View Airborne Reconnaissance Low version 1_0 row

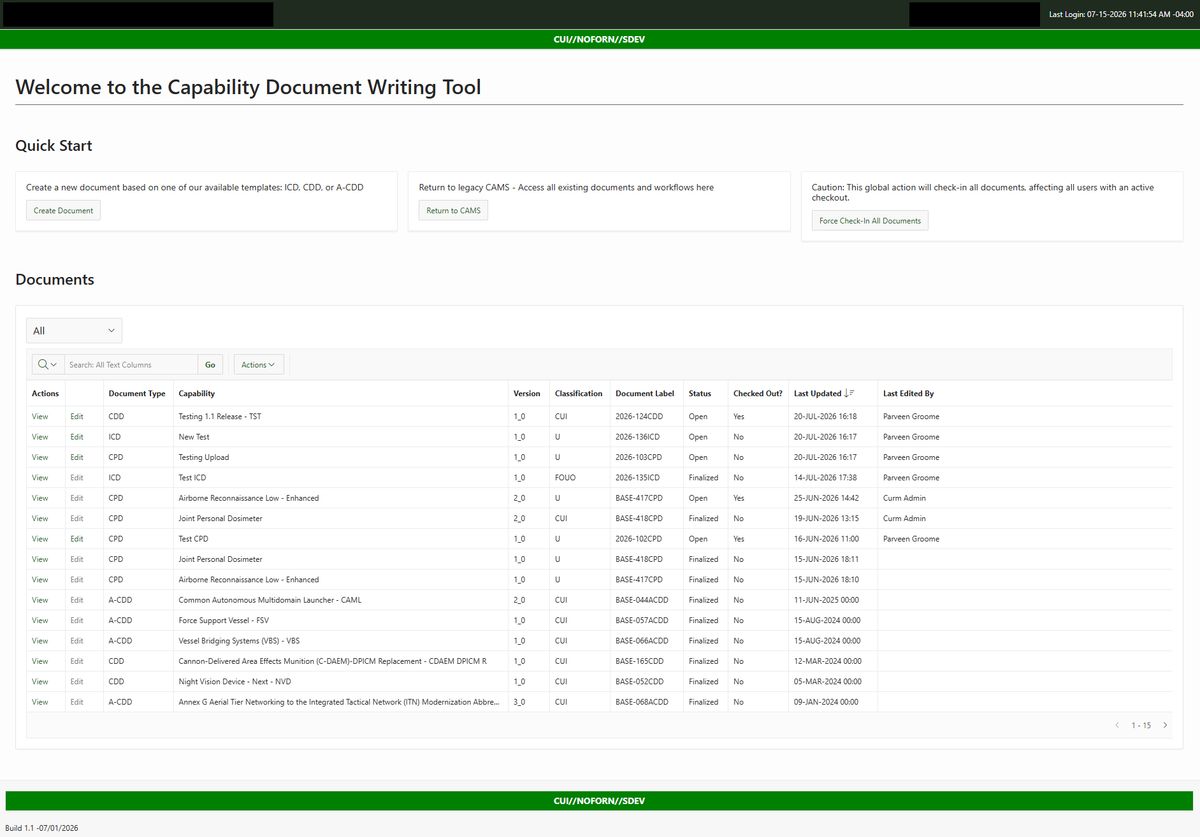[x=40, y=580]
